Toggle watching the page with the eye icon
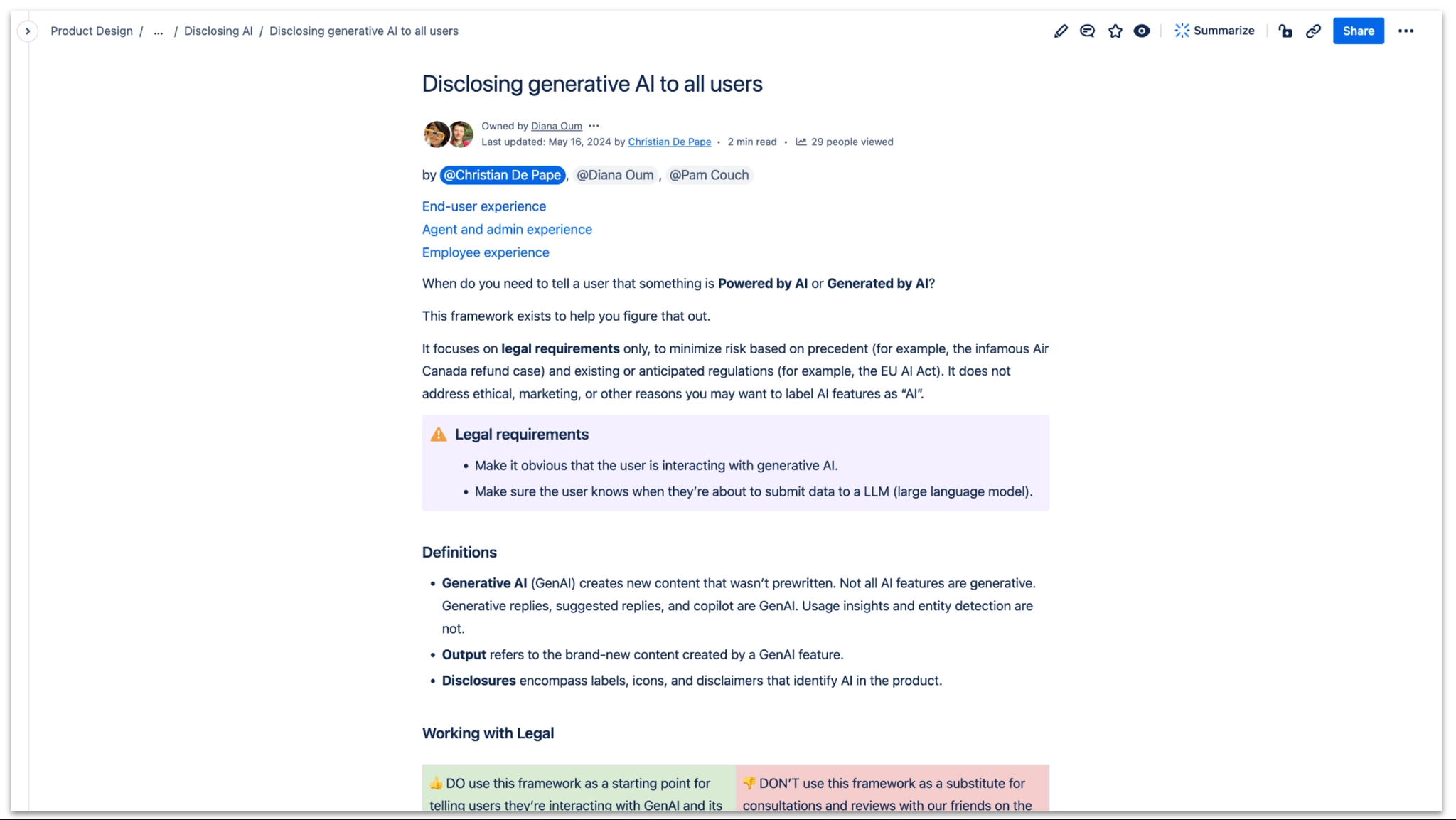 coord(1142,31)
